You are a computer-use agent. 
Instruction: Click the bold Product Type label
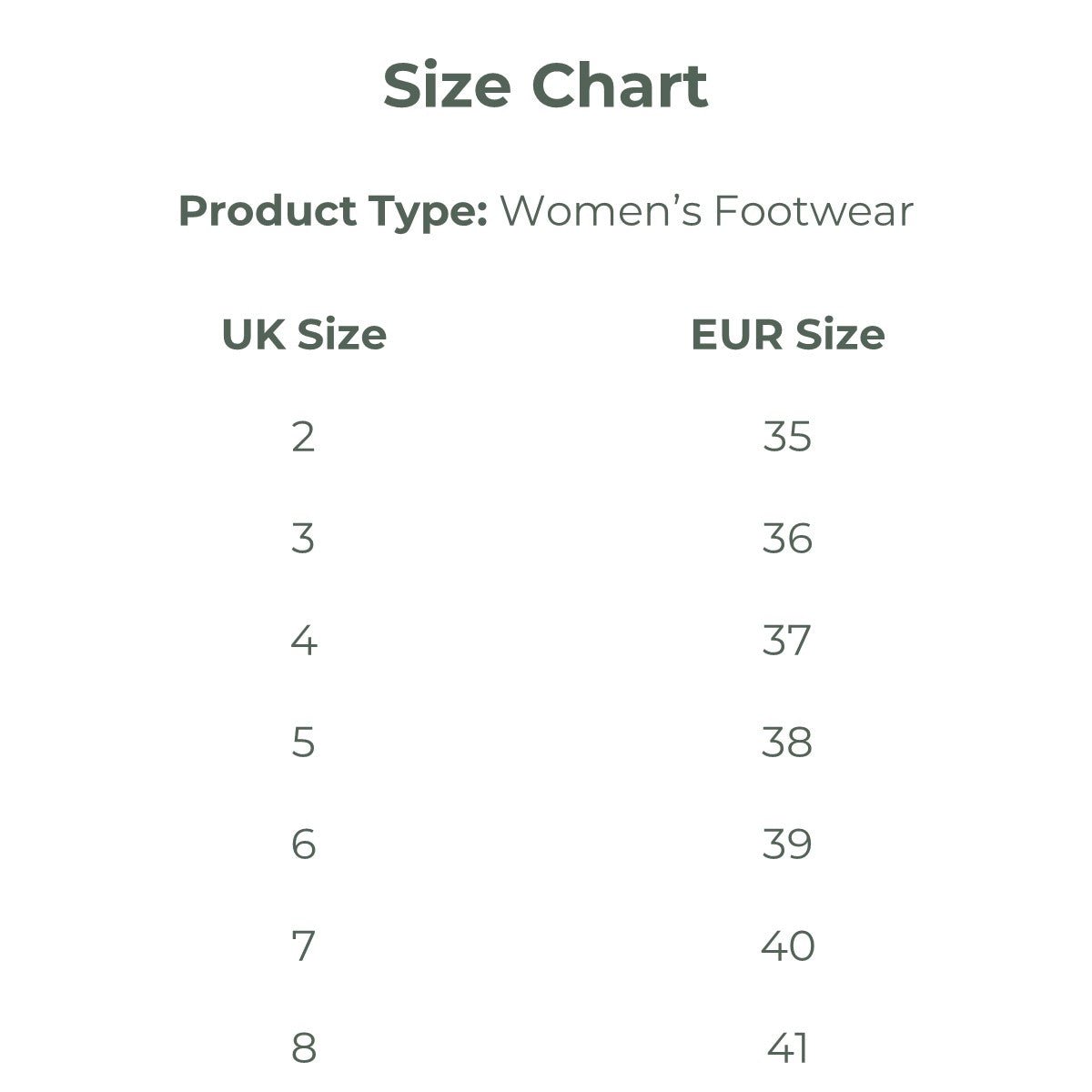(x=333, y=211)
